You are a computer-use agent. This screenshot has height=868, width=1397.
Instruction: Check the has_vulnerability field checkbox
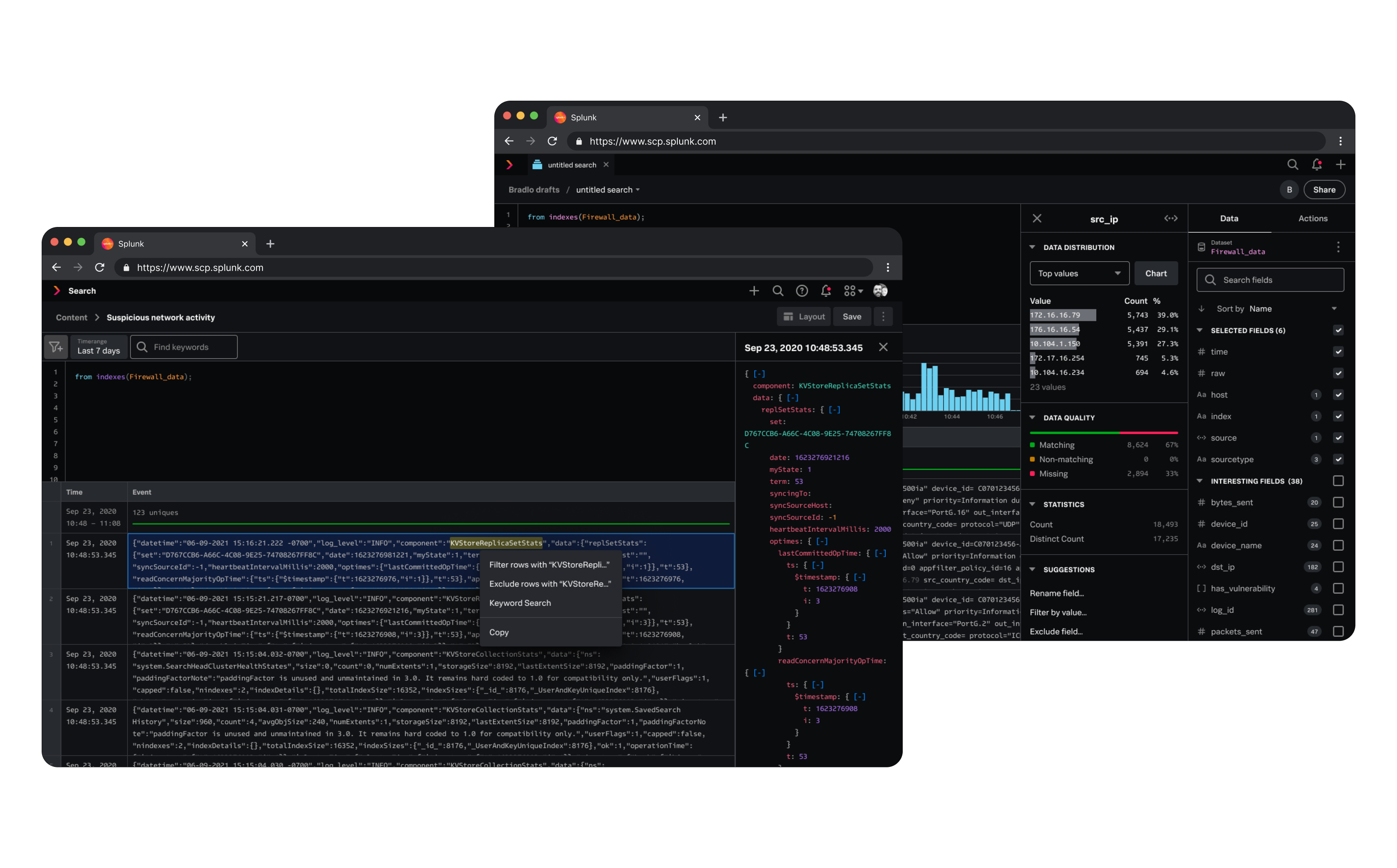(1338, 589)
